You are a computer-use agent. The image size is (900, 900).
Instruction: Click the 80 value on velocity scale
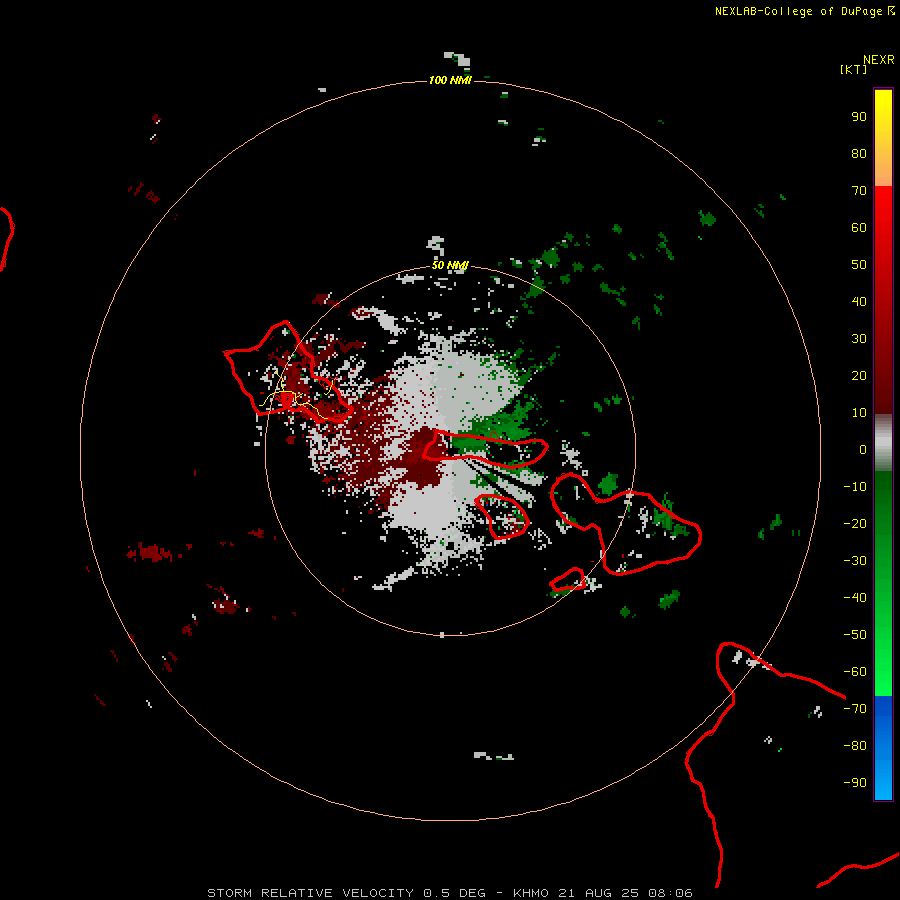point(859,153)
